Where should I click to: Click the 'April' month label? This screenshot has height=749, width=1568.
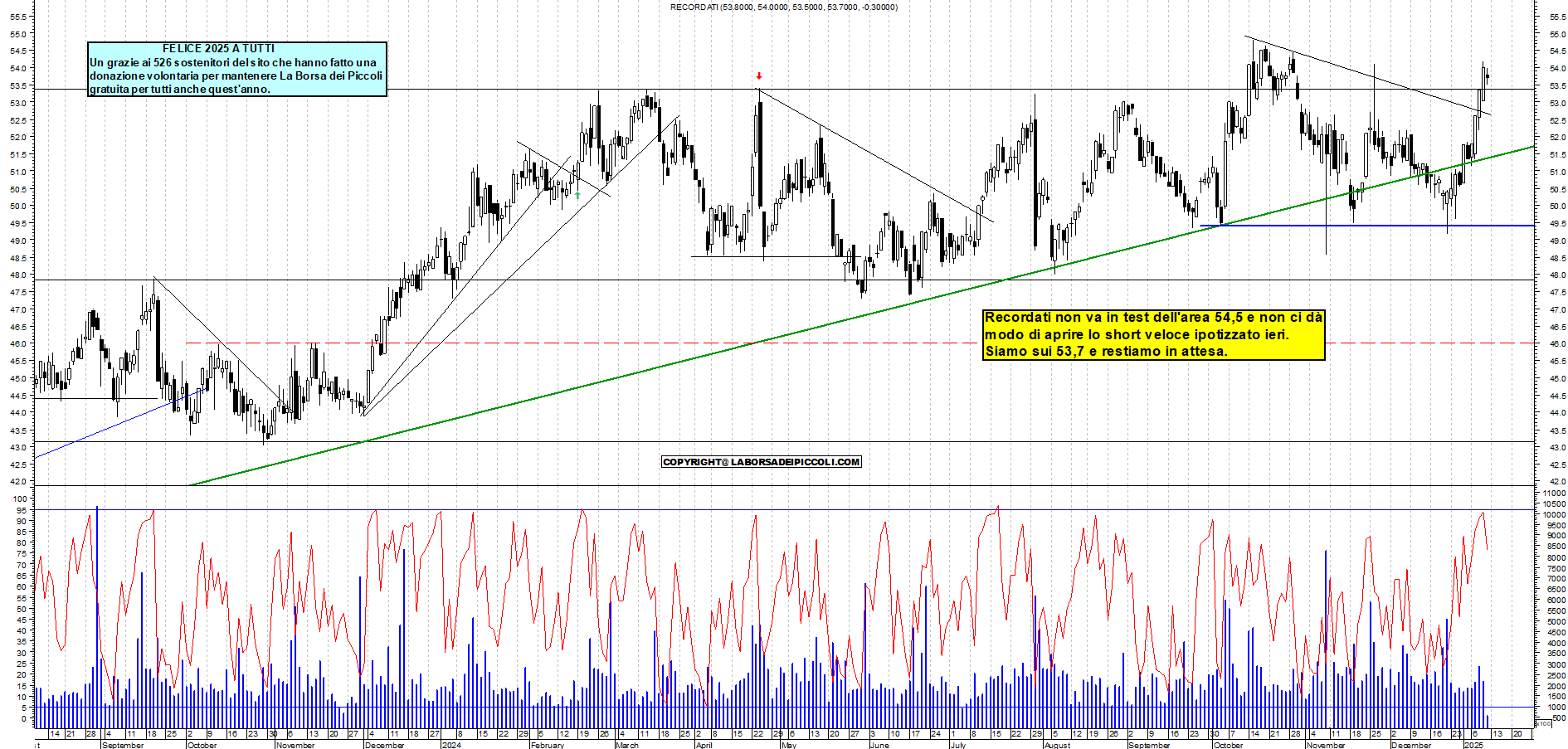coord(704,745)
